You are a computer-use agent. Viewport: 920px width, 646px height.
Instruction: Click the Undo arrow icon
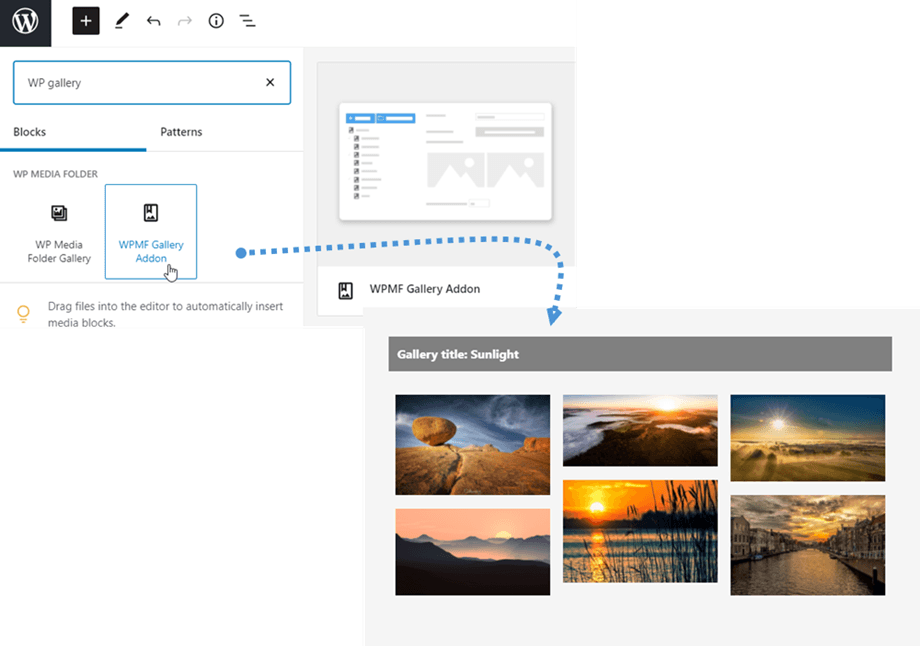pos(153,21)
